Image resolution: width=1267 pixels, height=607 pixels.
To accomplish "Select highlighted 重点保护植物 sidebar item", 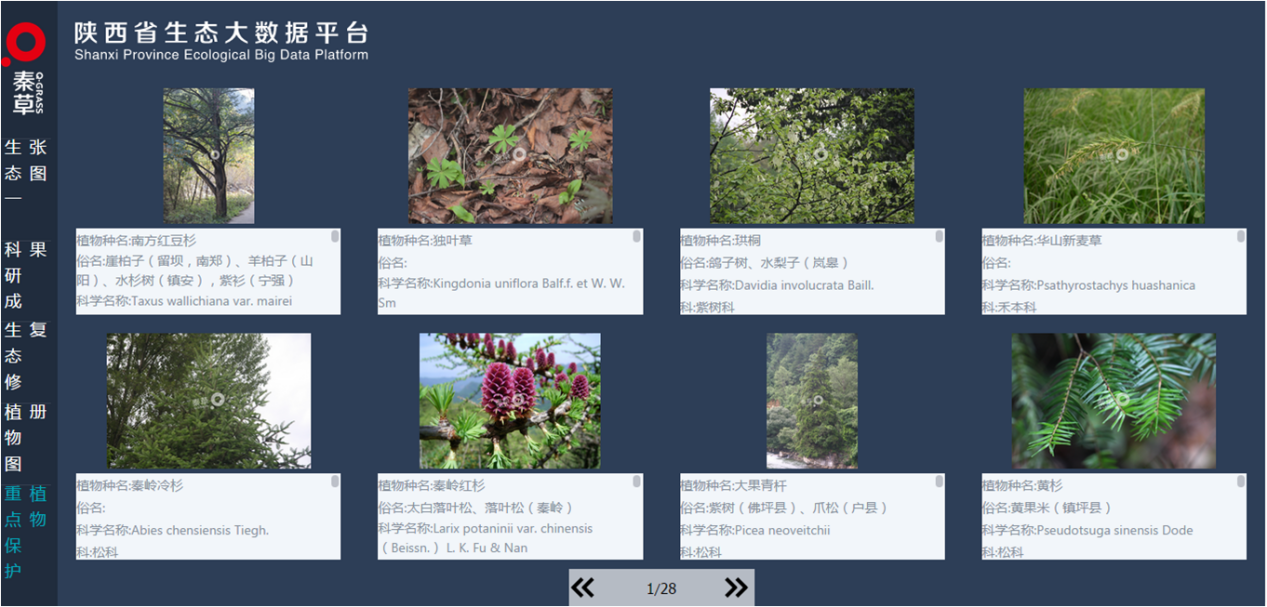I will click(x=26, y=531).
